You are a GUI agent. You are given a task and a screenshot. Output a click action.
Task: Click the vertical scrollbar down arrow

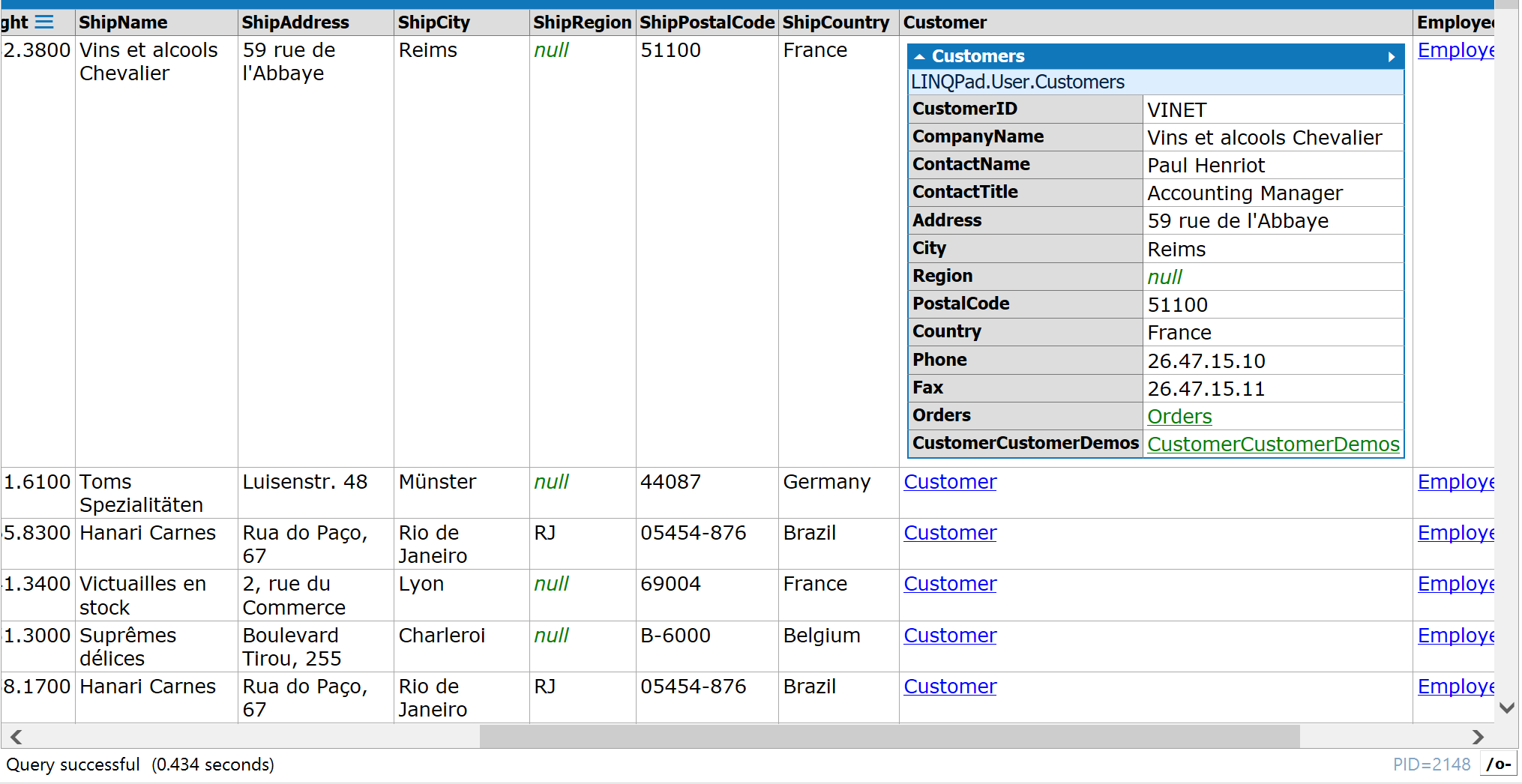[1506, 708]
